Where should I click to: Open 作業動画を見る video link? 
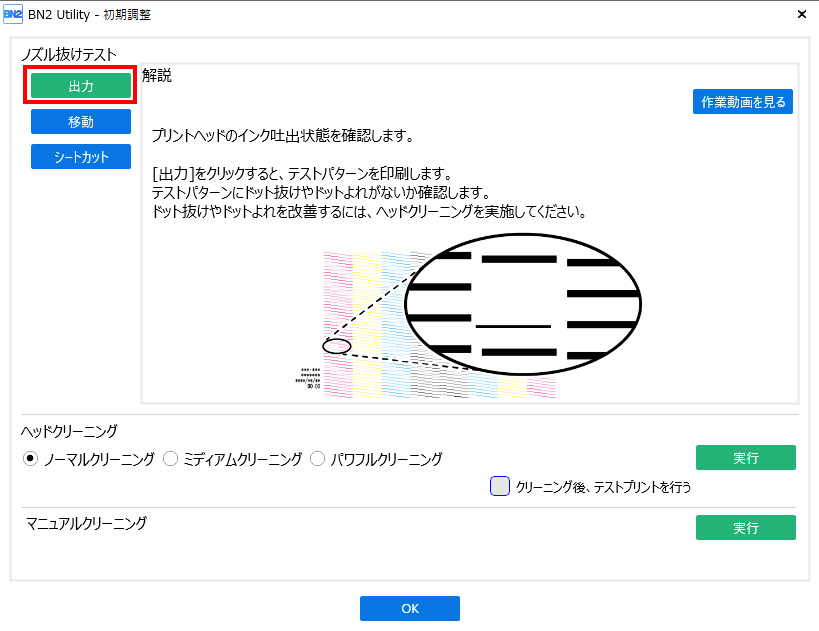coord(743,102)
